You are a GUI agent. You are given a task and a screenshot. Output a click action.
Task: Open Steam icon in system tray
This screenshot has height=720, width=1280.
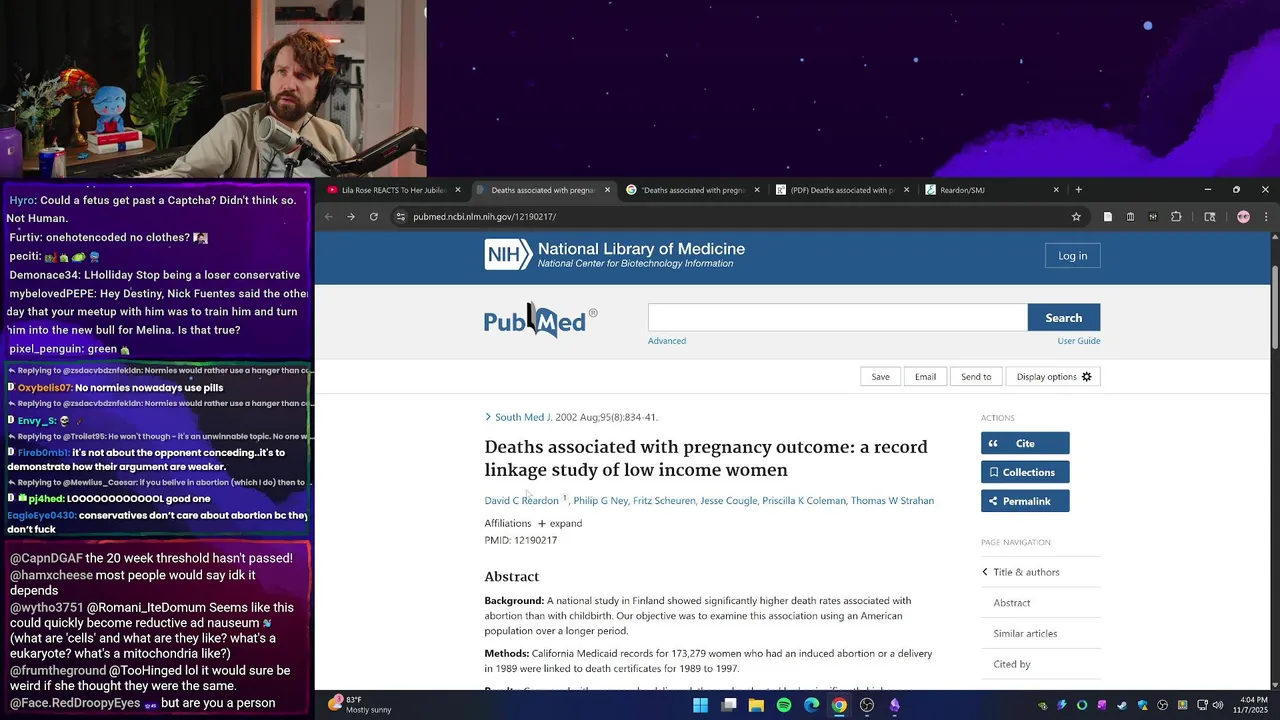click(1122, 705)
